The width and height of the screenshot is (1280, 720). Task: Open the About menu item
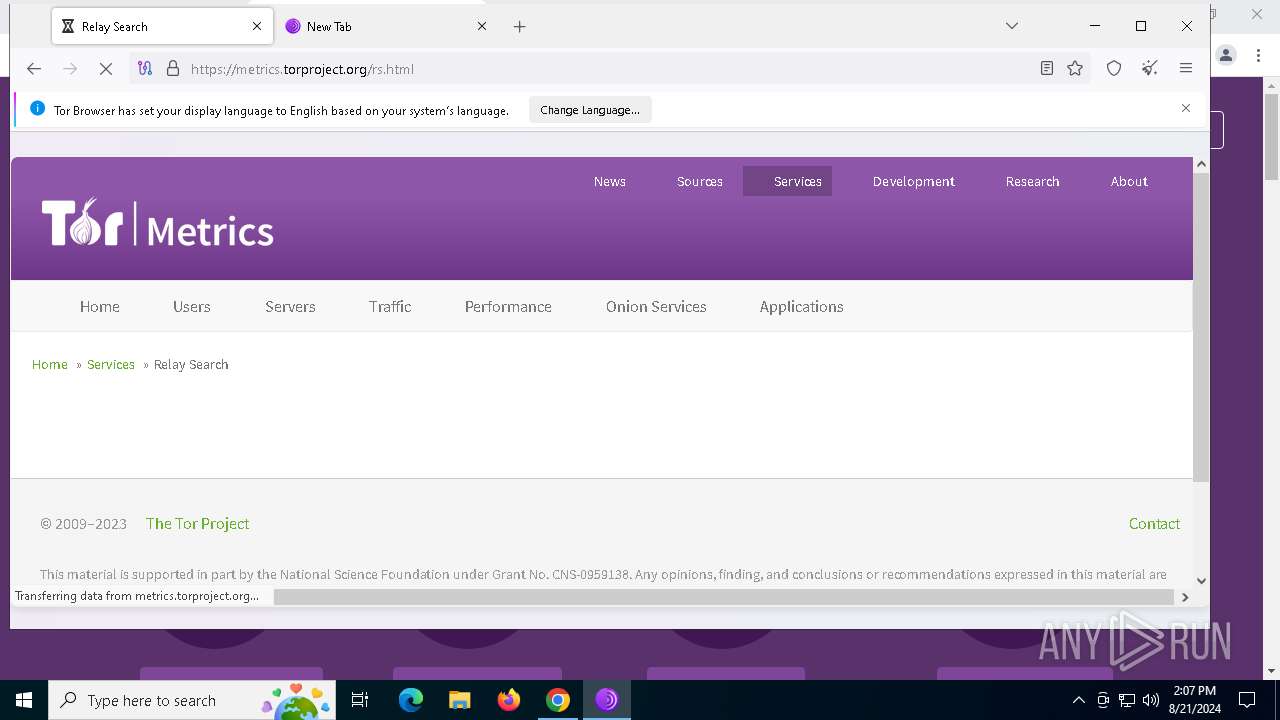tap(1129, 181)
